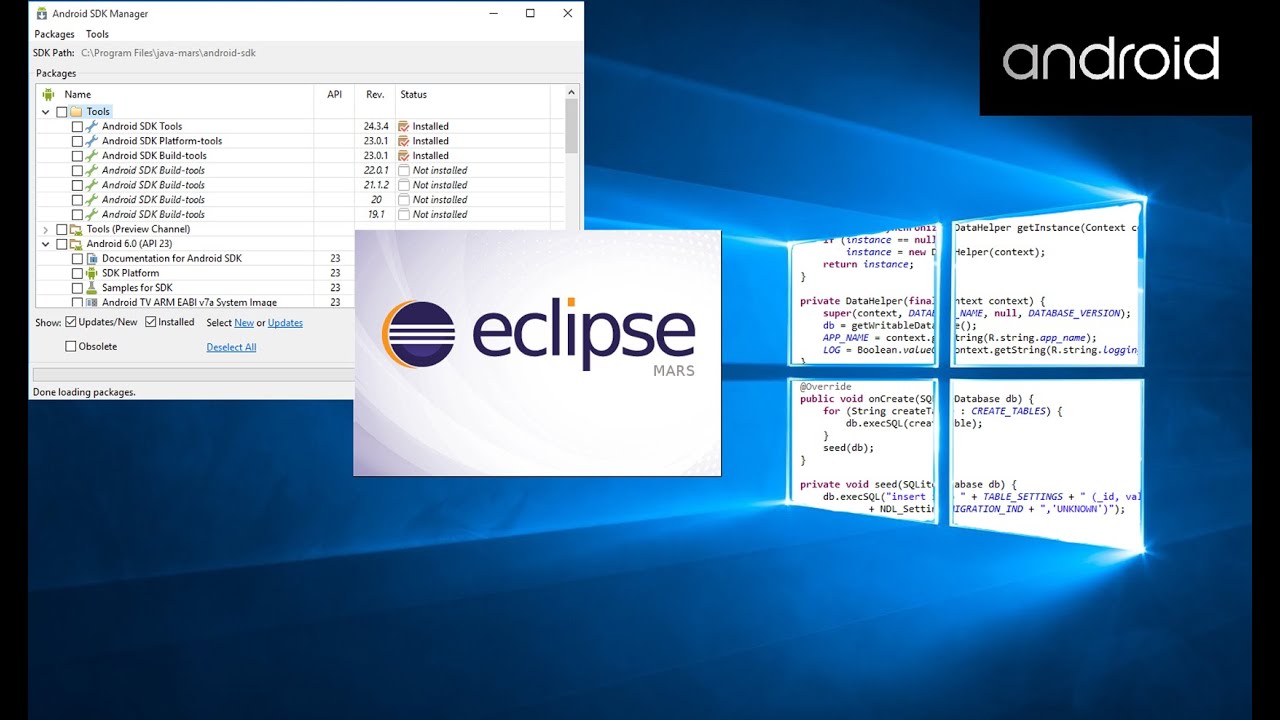Click the Installed status icon for Platform-tools
The width and height of the screenshot is (1280, 720).
coord(404,141)
